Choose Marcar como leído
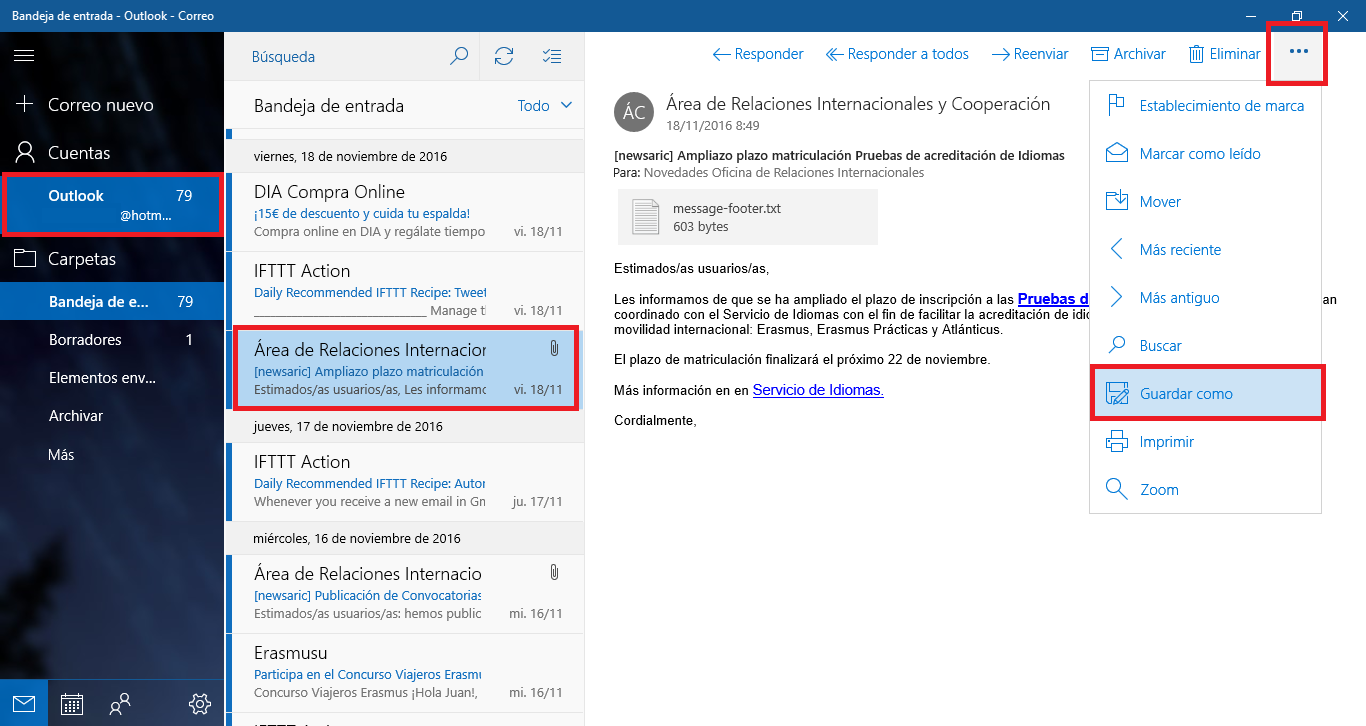The width and height of the screenshot is (1366, 726). (1205, 153)
